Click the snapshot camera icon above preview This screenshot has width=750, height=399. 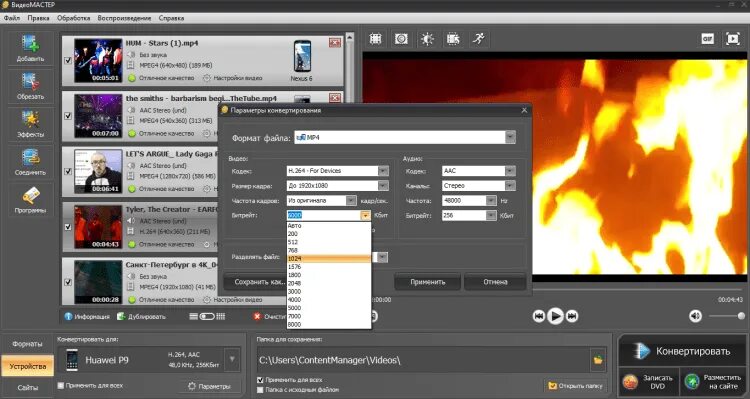click(x=401, y=39)
